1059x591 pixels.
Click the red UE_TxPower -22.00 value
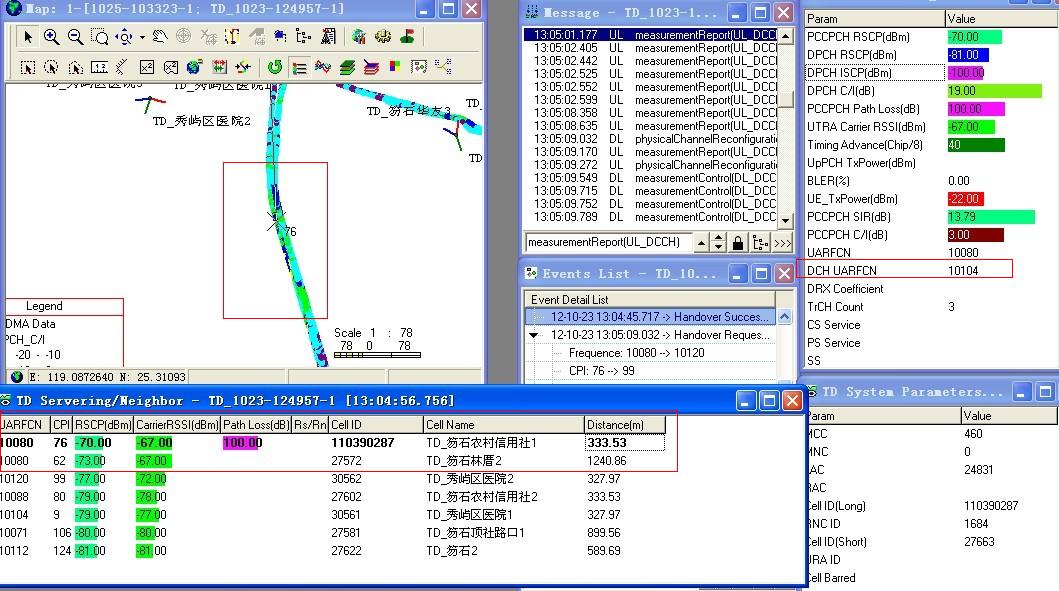click(965, 199)
